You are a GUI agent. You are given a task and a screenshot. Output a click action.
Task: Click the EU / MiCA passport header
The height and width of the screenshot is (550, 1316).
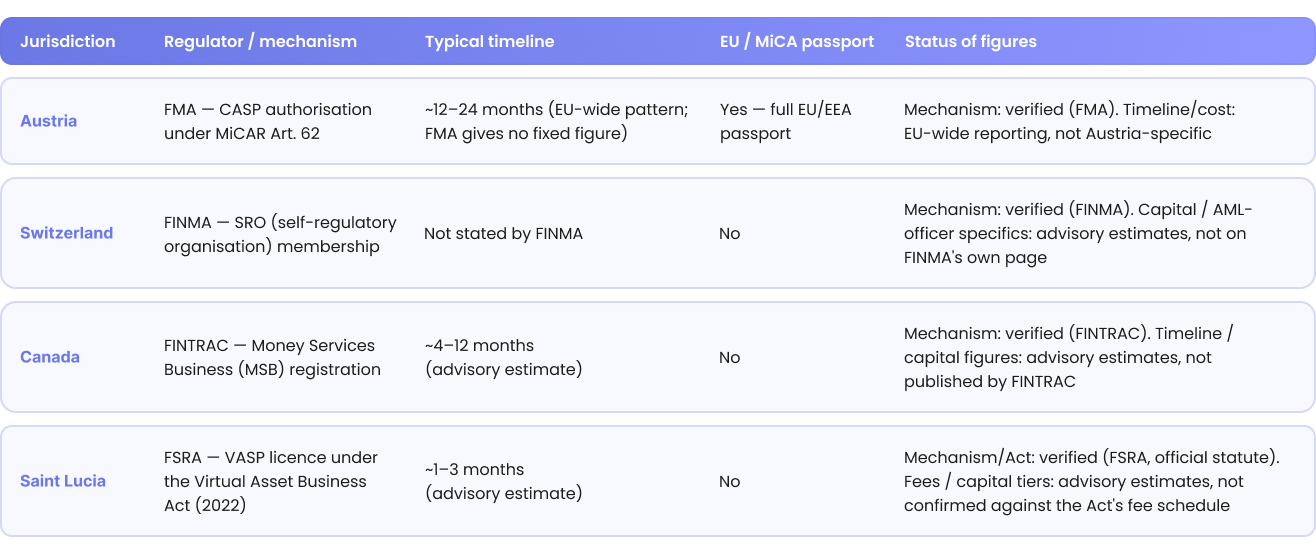[797, 42]
